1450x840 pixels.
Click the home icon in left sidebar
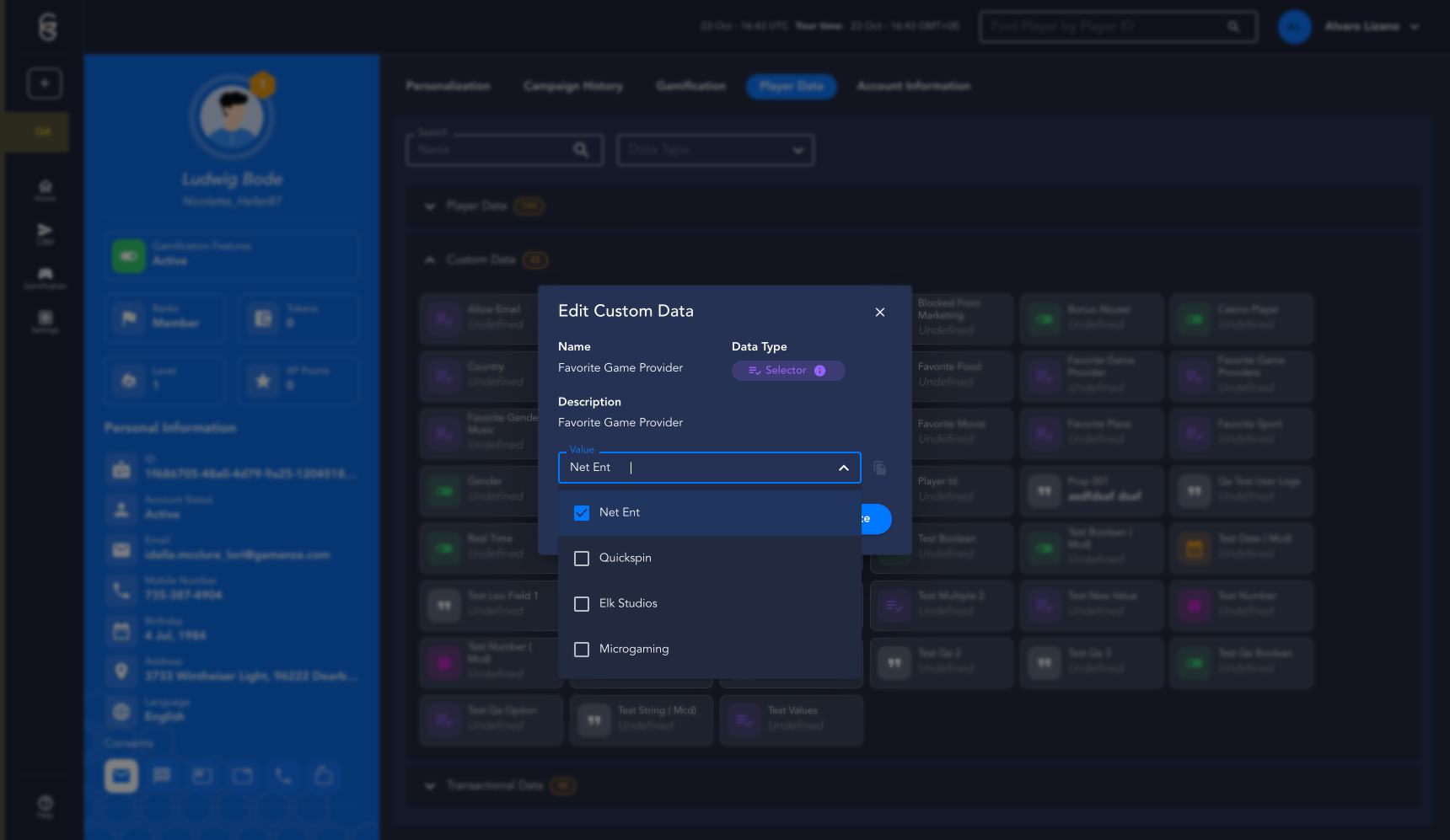click(46, 189)
